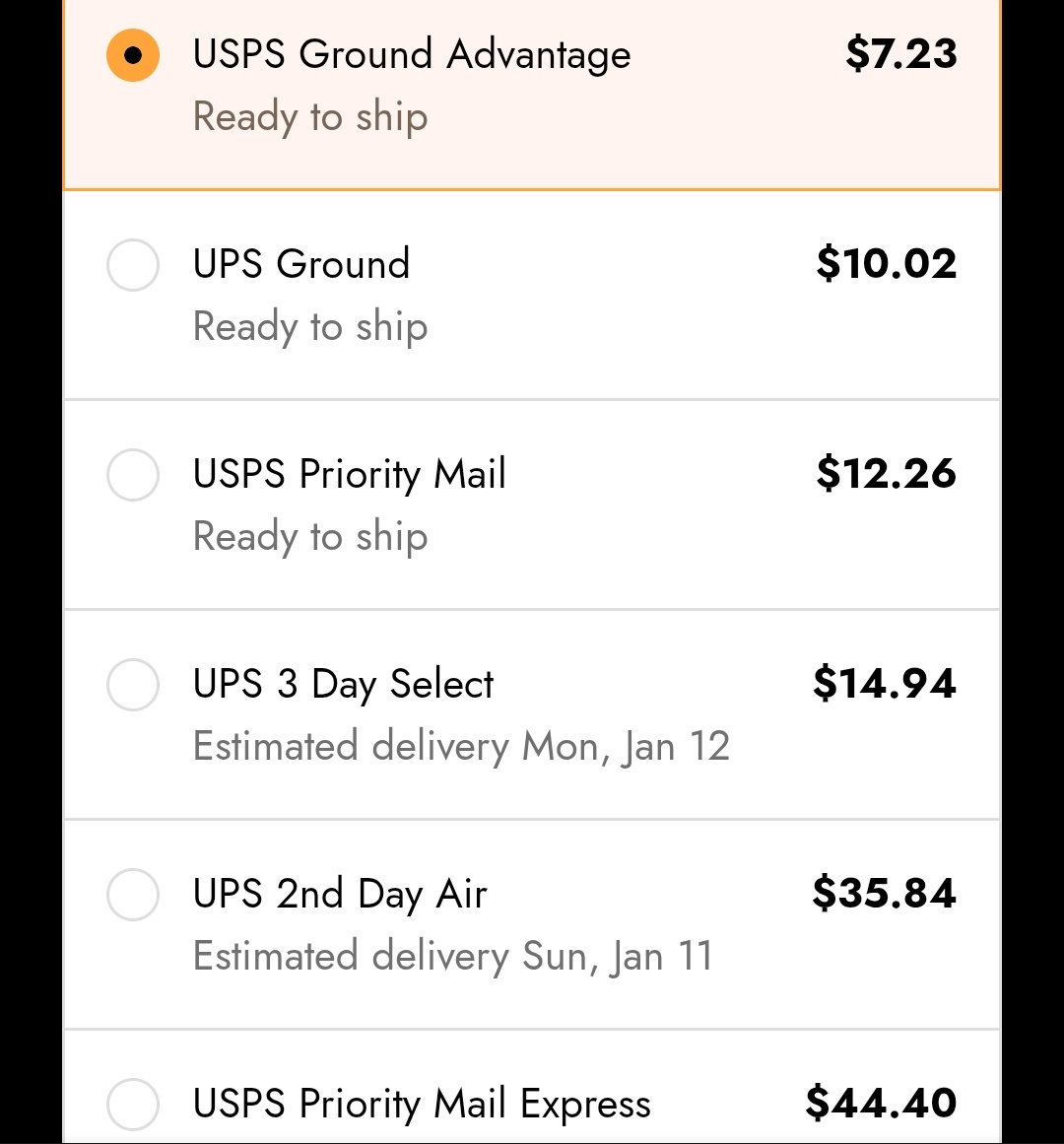Click the Estimated delivery Mon, Jan 12 text
The height and width of the screenshot is (1144, 1064).
pyautogui.click(x=461, y=747)
